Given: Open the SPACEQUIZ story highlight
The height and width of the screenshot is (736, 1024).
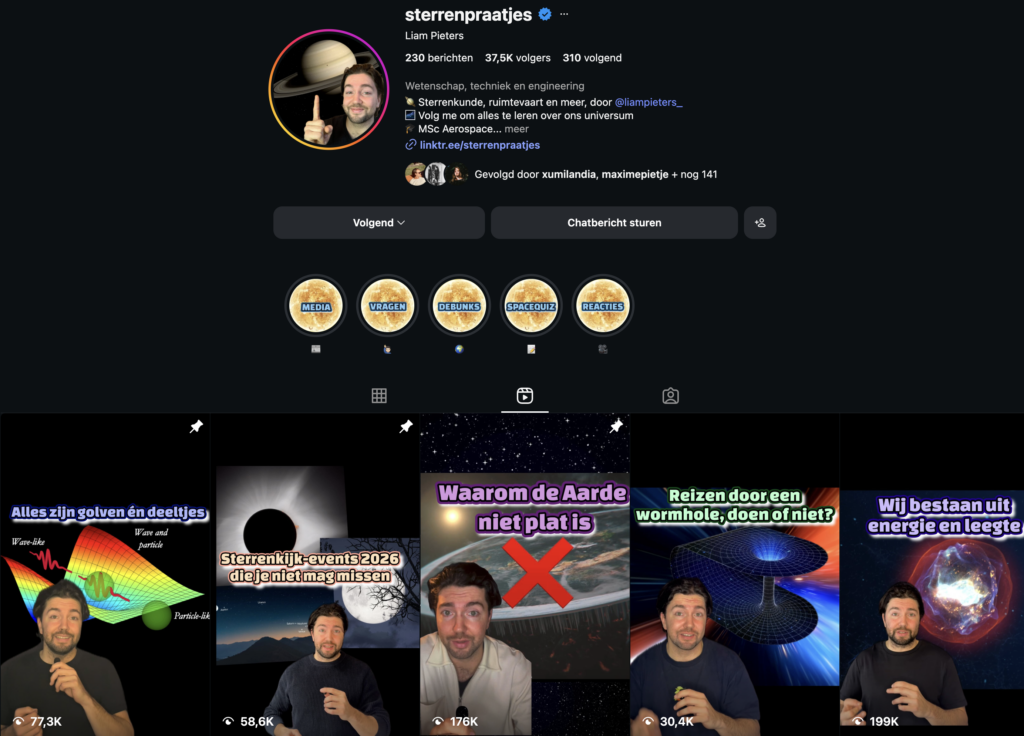Looking at the screenshot, I should pyautogui.click(x=532, y=306).
